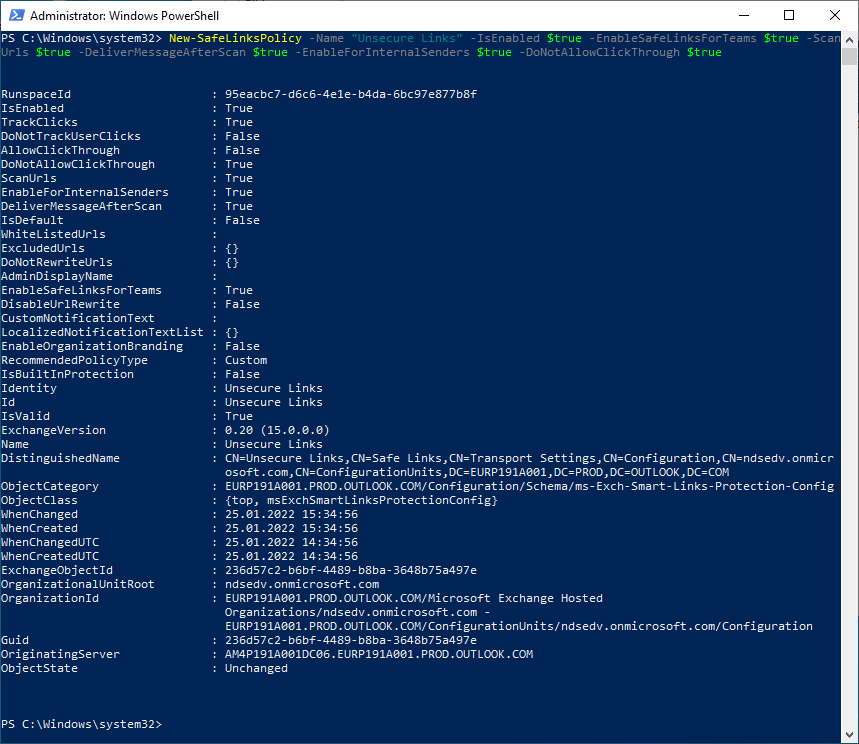Maximize the PowerShell window

pos(789,16)
